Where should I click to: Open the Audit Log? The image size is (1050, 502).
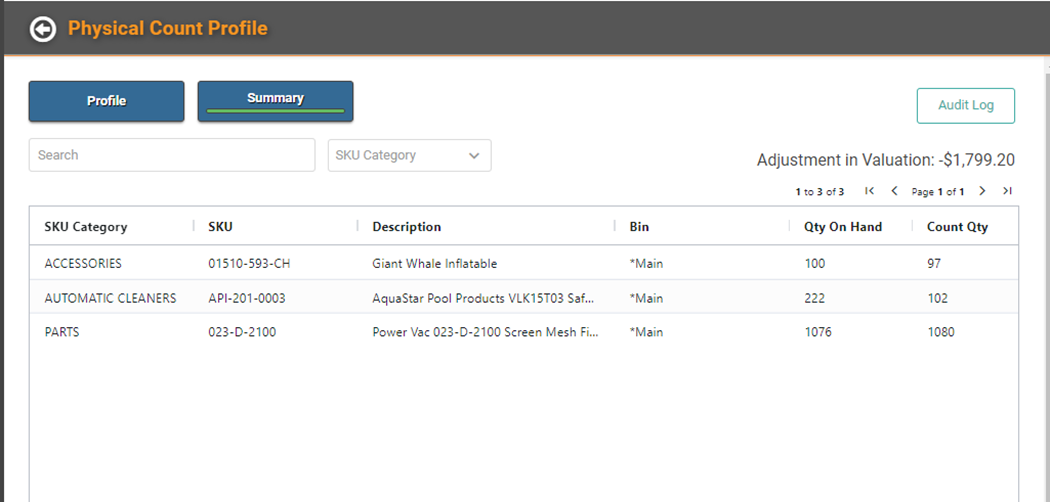pyautogui.click(x=965, y=105)
